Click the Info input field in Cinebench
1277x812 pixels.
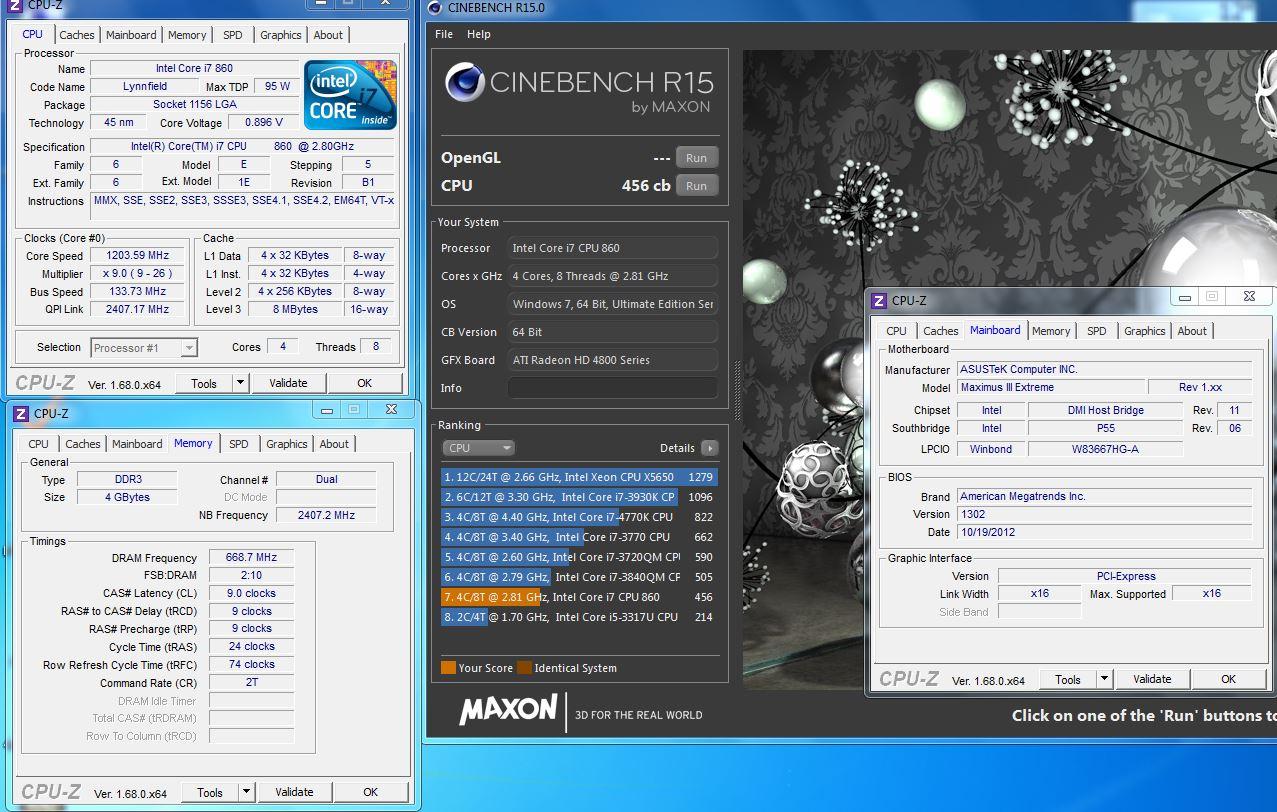point(612,388)
